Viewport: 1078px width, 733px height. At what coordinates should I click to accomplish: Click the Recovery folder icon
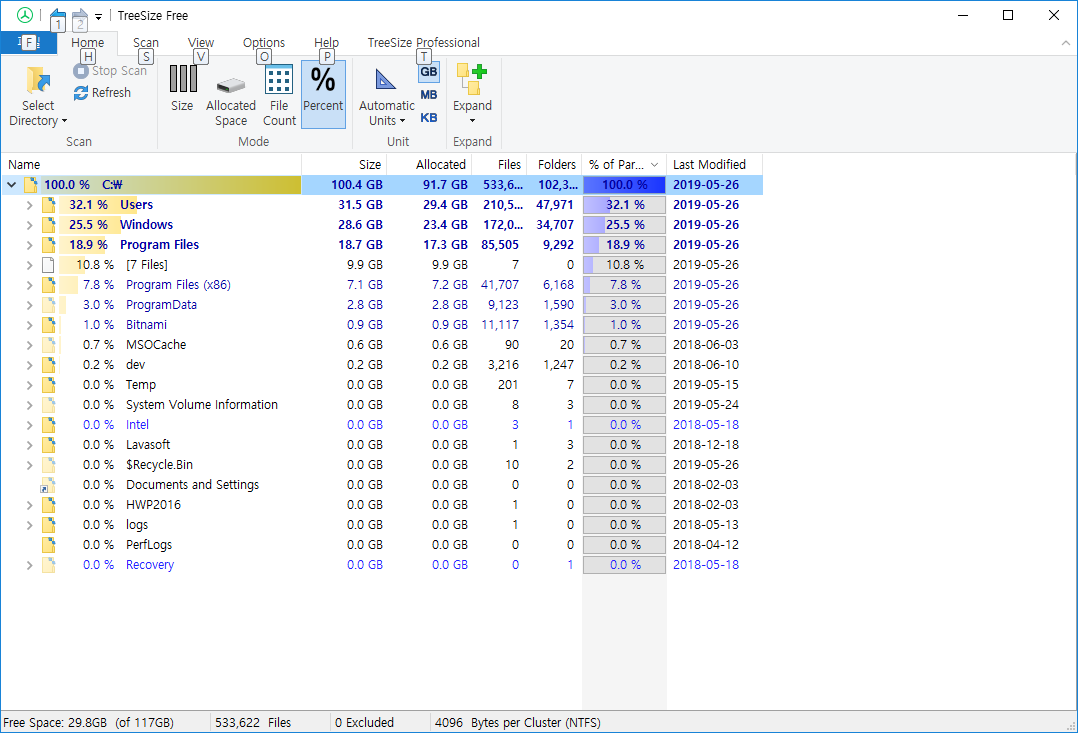click(x=48, y=565)
